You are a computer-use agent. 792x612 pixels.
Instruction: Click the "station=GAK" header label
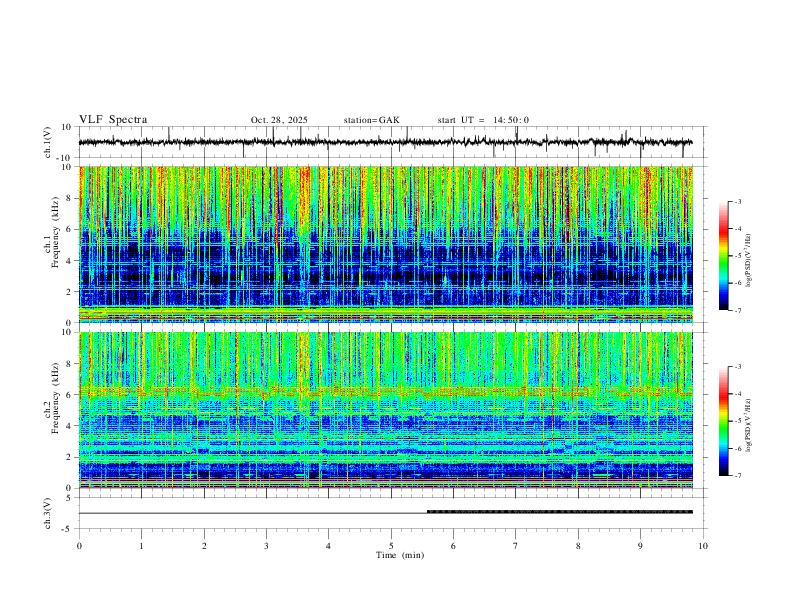coord(371,120)
